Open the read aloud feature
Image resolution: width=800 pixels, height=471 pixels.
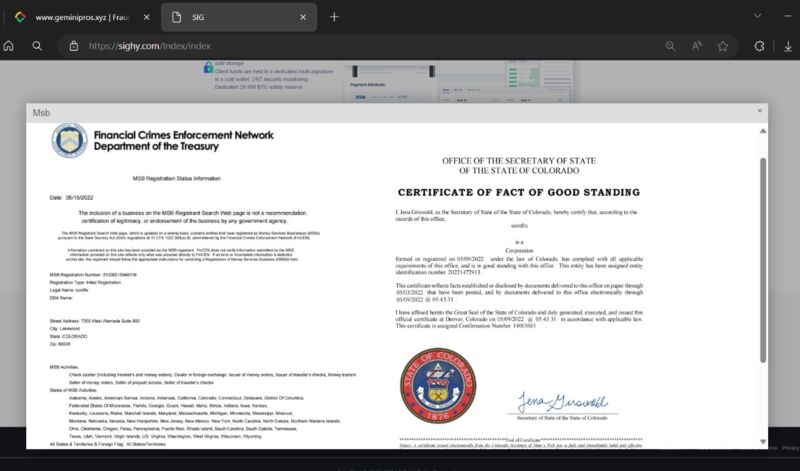coord(696,46)
